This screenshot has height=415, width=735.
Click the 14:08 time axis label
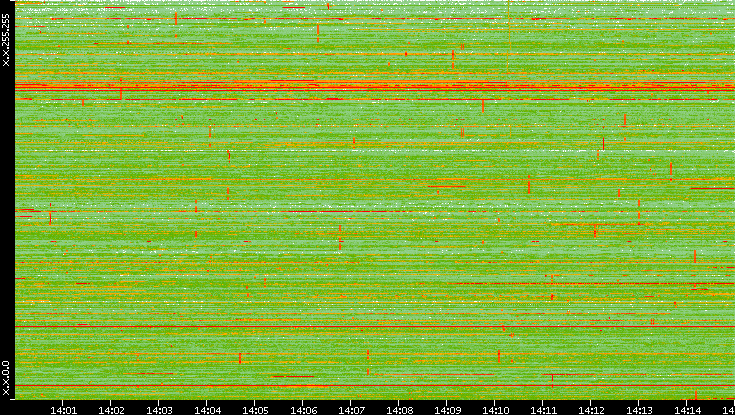(399, 410)
